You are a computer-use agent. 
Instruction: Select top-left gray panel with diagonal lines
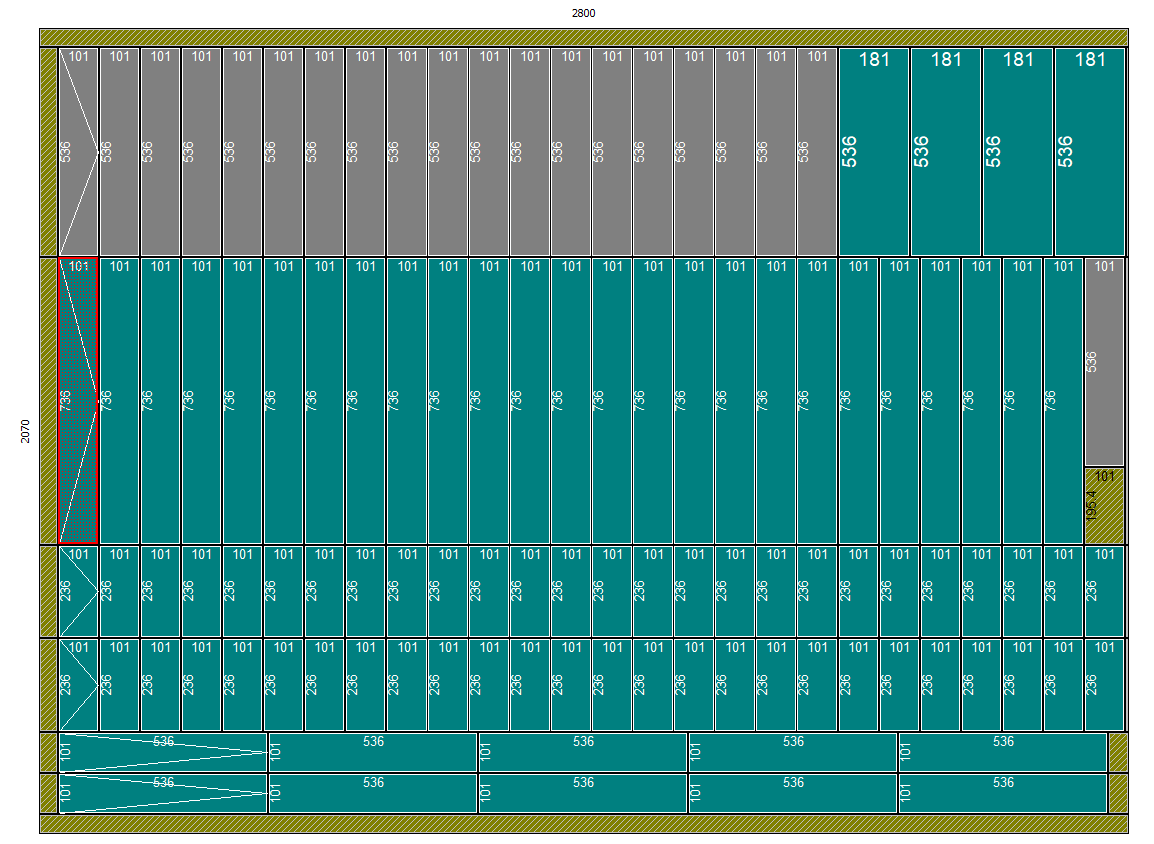(x=78, y=151)
